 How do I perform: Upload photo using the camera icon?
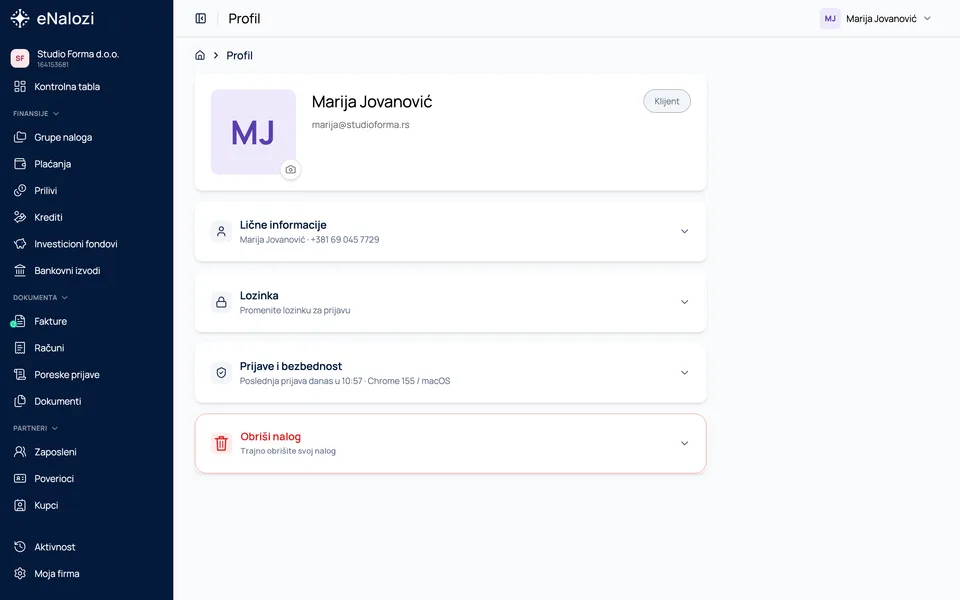pos(291,170)
